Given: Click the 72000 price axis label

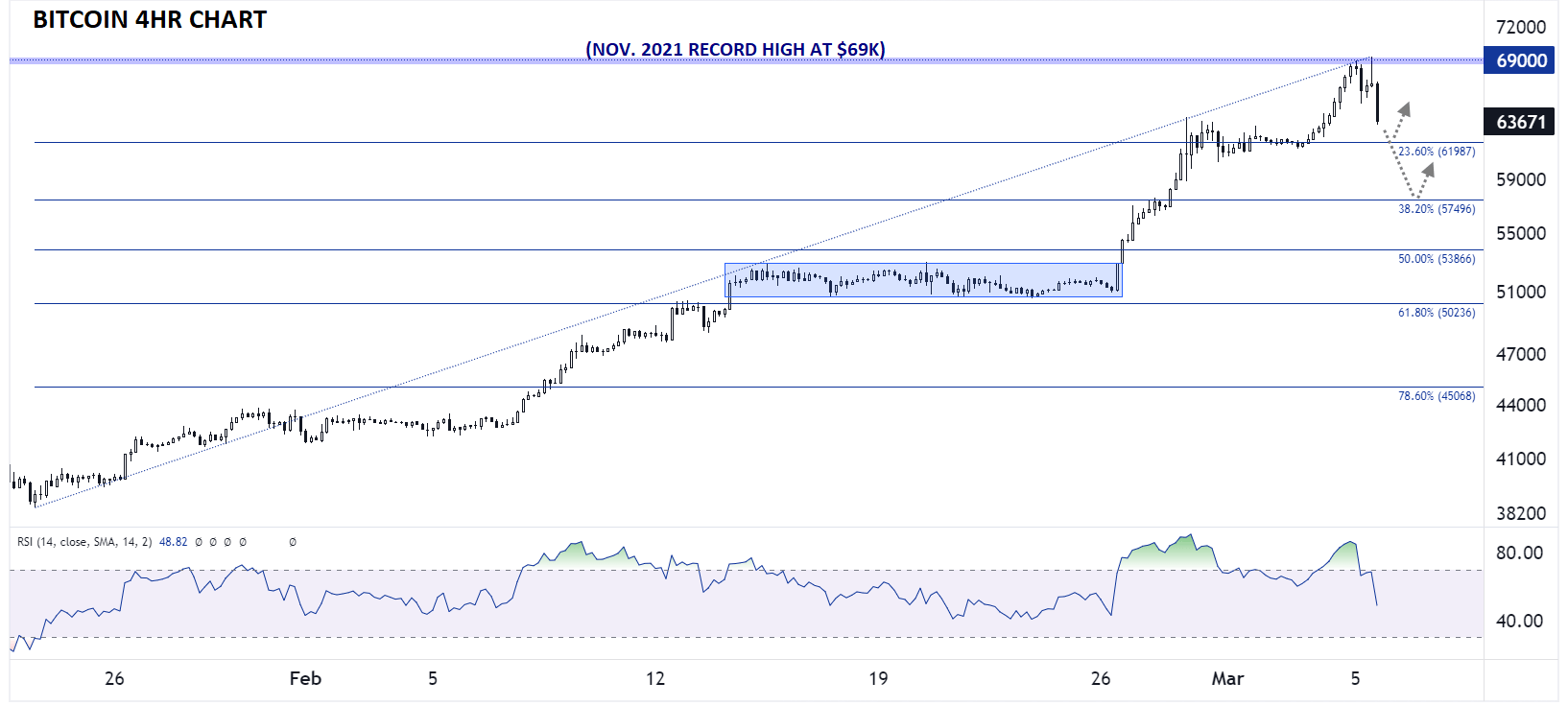Looking at the screenshot, I should pyautogui.click(x=1521, y=27).
